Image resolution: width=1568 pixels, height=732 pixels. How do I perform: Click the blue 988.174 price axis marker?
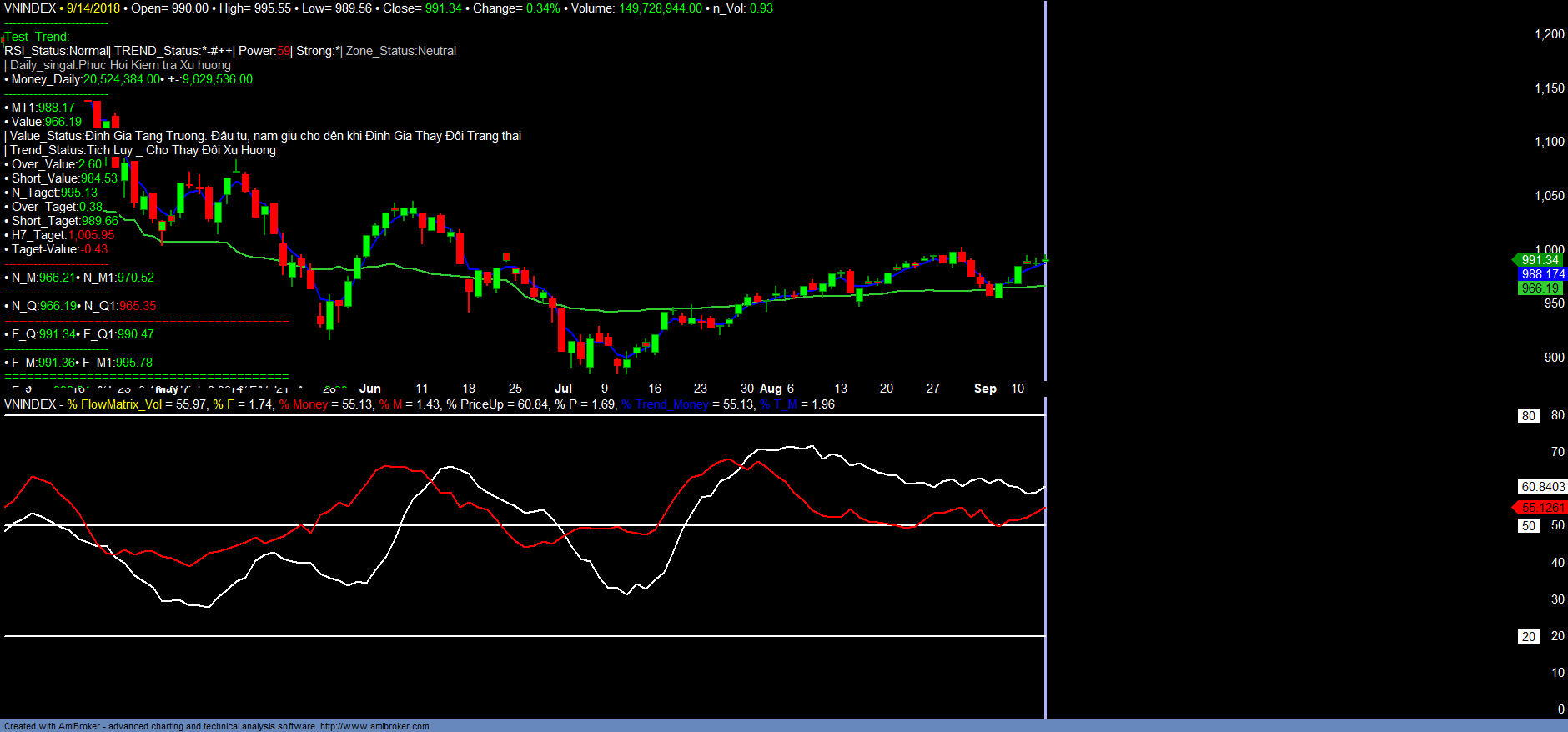point(1542,274)
